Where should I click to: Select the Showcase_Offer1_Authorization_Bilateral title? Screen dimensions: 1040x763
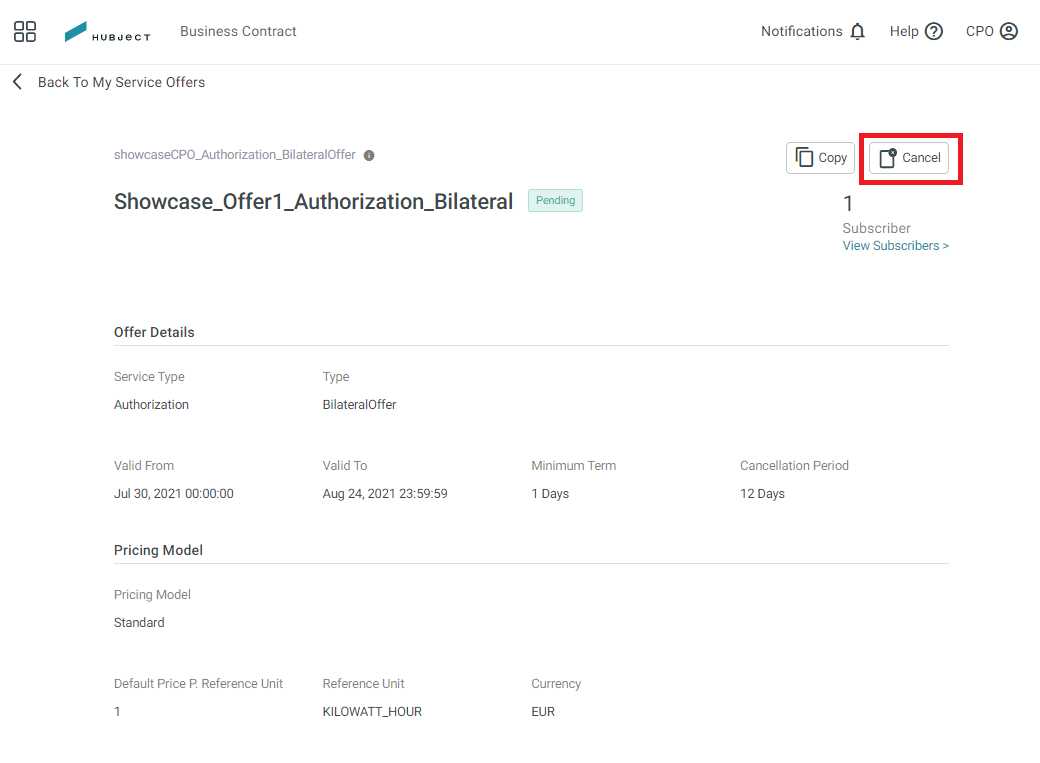[313, 201]
